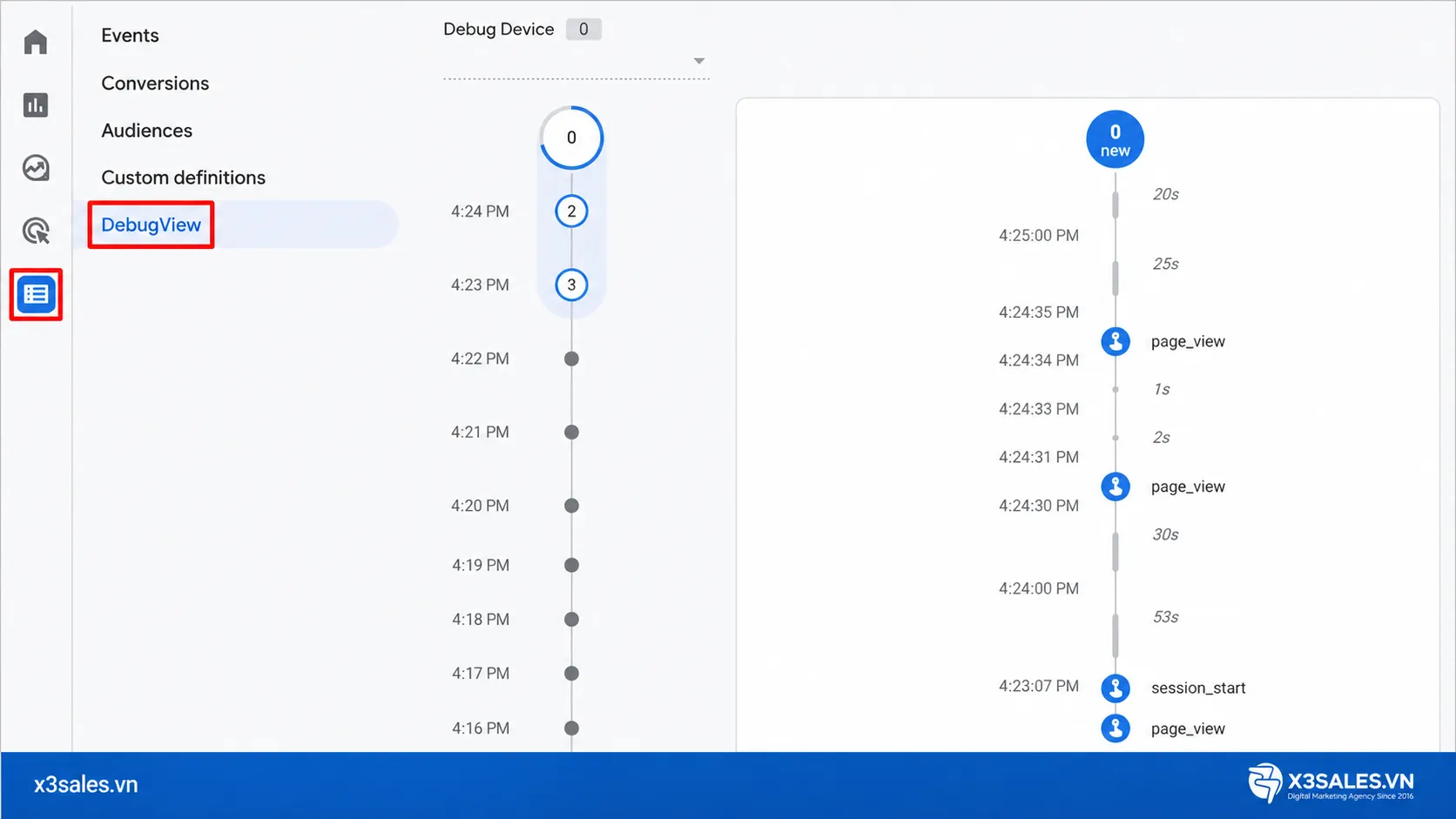Viewport: 1456px width, 819px height.
Task: Open the Reports bar chart icon
Action: 36,104
